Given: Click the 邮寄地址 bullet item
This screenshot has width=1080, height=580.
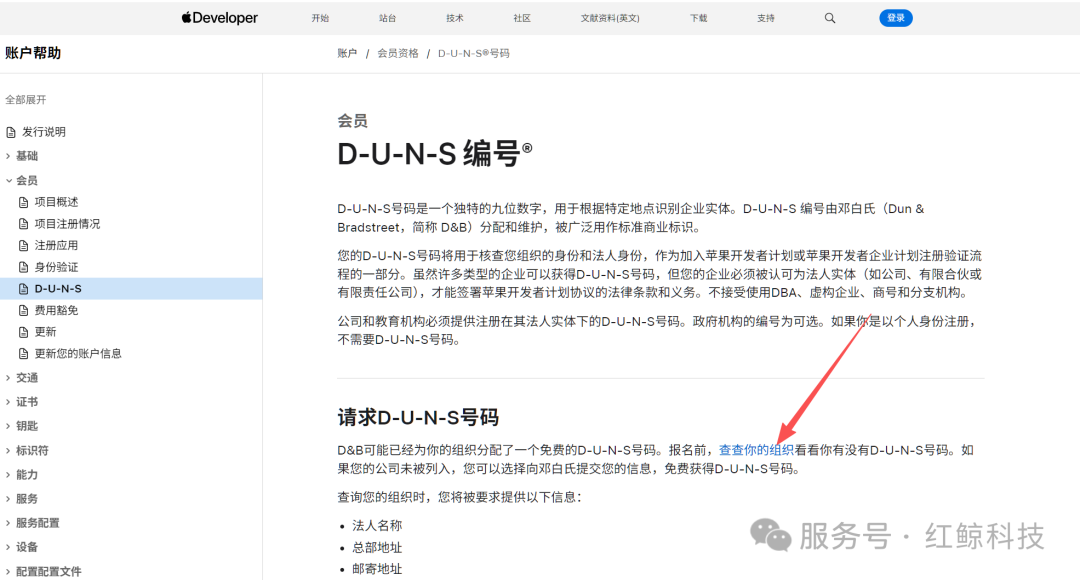Looking at the screenshot, I should (377, 569).
